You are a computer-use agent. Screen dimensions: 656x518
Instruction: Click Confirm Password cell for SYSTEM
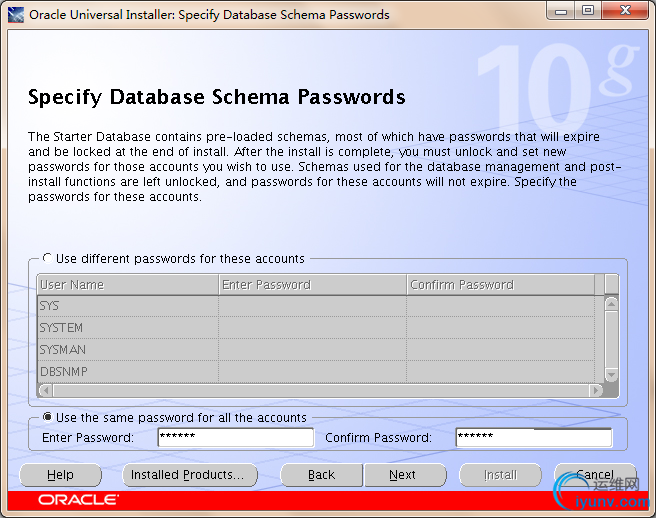coord(501,328)
